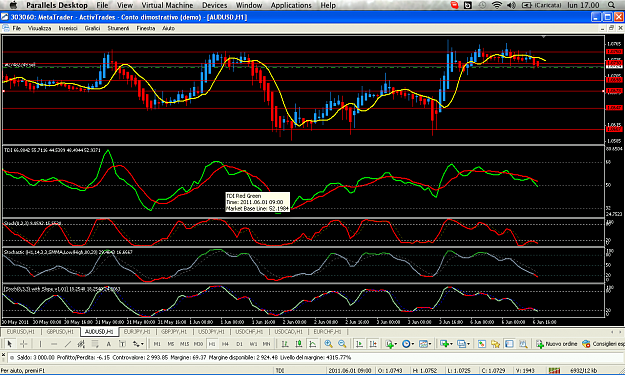Show the Market Watch window
Viewport: 625px width, 375px height.
482,344
